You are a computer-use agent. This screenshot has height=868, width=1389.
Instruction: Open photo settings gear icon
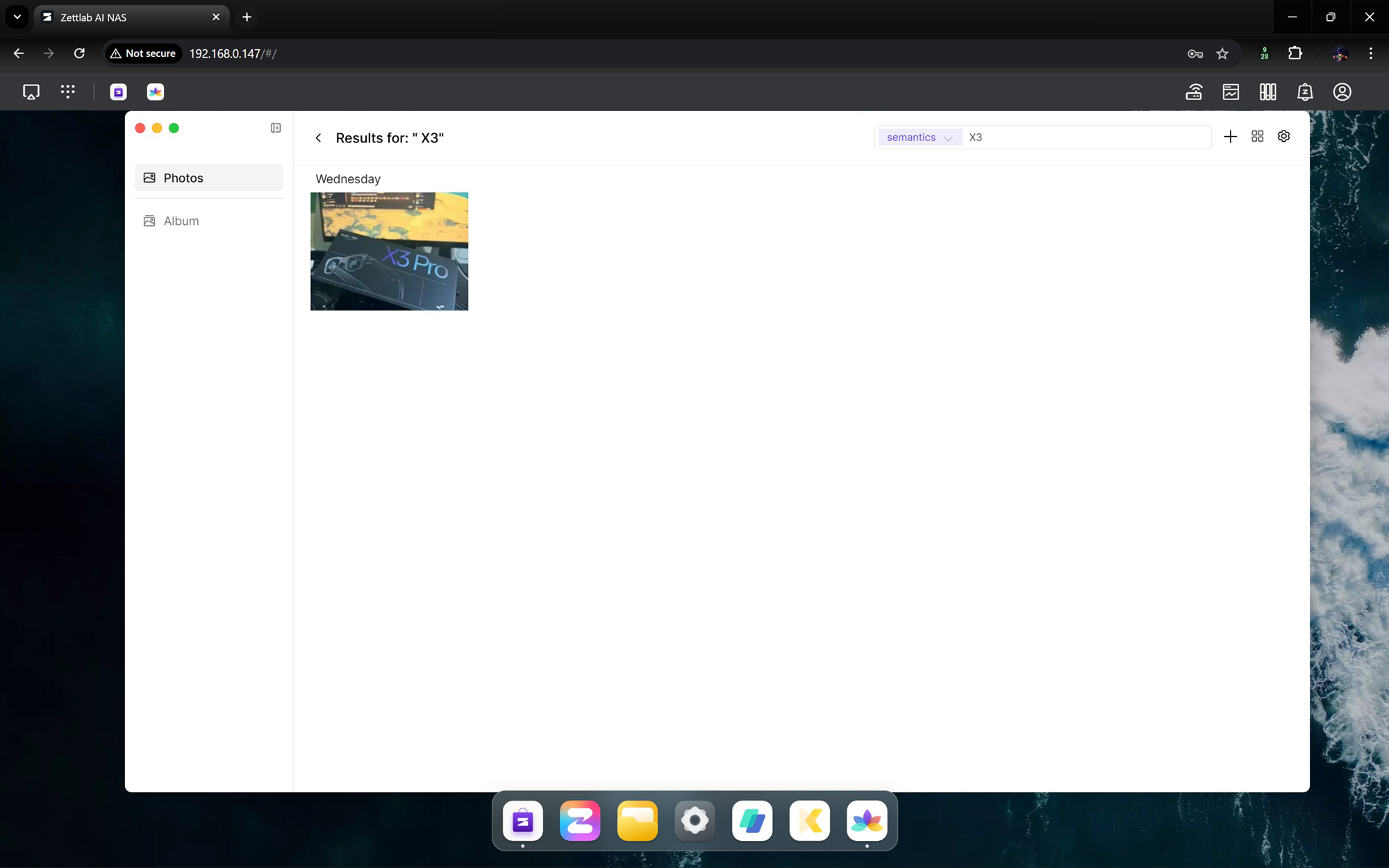click(1283, 137)
